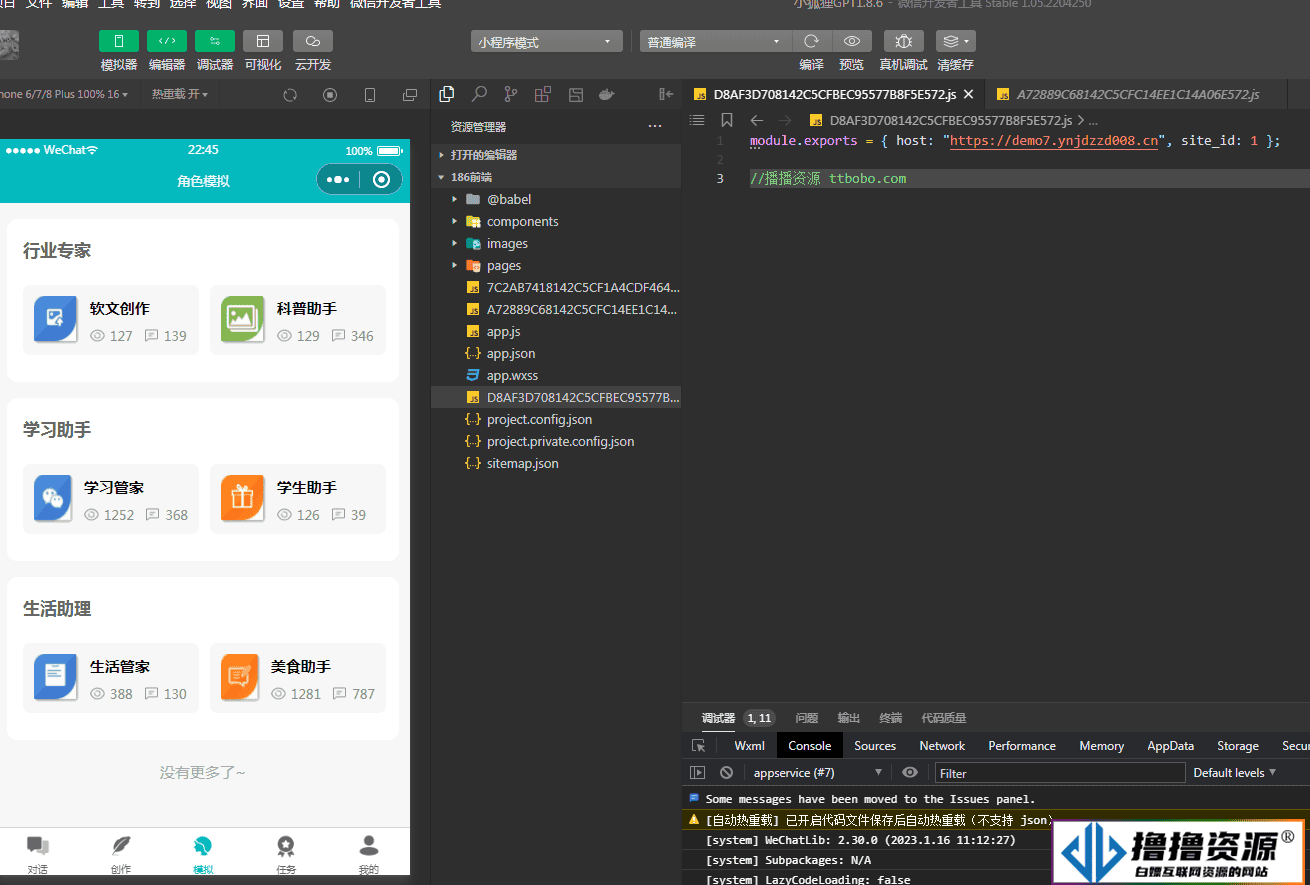Expand the Opened Editors section (打开的编辑器)
1310x885 pixels.
556,155
